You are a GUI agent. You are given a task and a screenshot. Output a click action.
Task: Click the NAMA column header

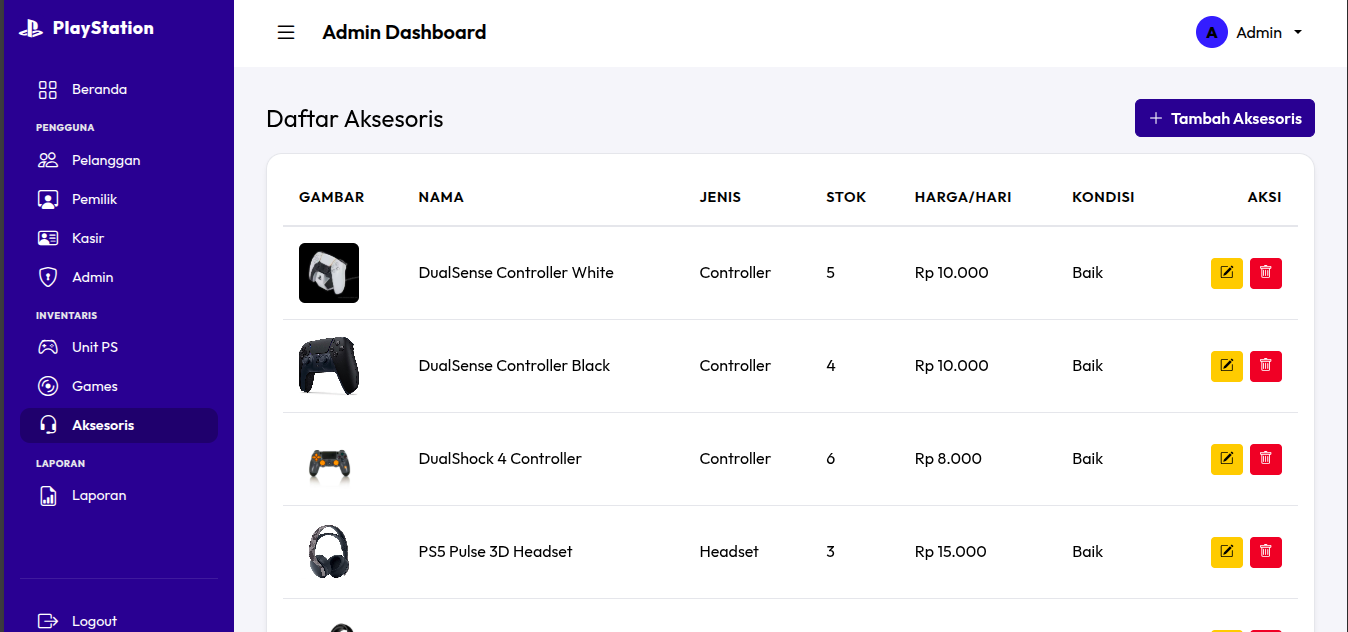click(x=441, y=197)
